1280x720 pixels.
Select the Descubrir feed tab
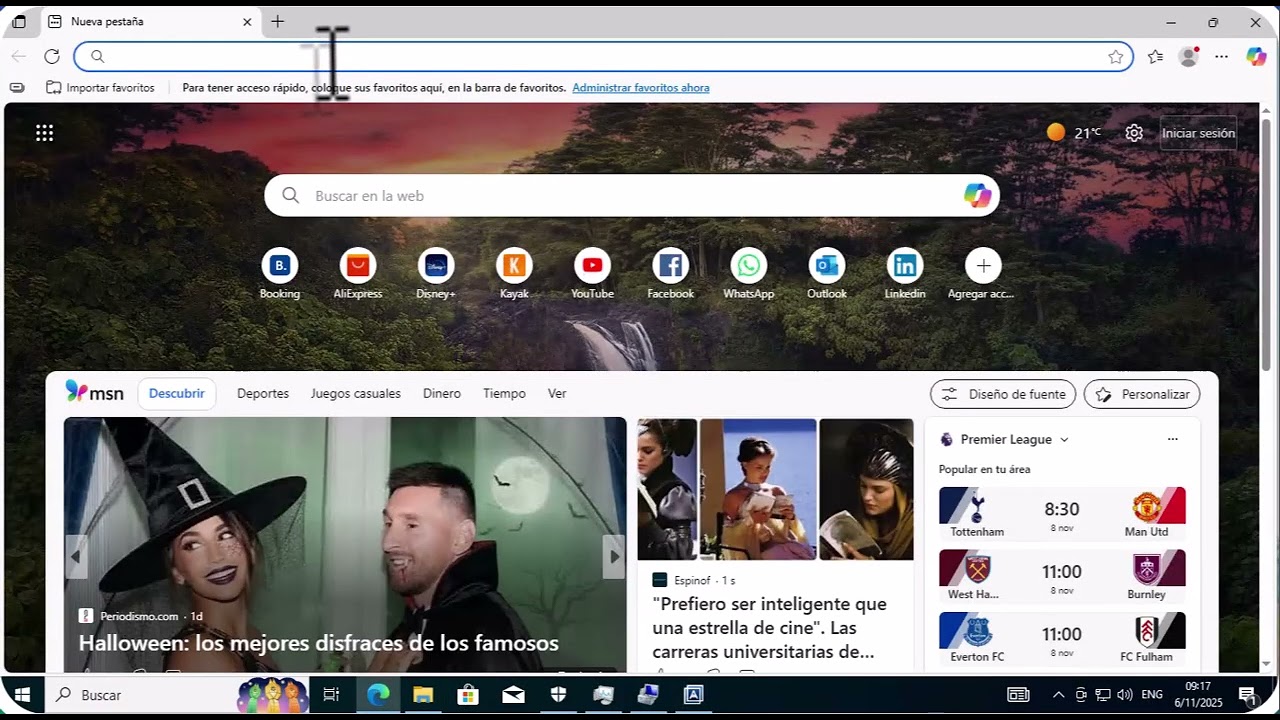[x=177, y=394]
